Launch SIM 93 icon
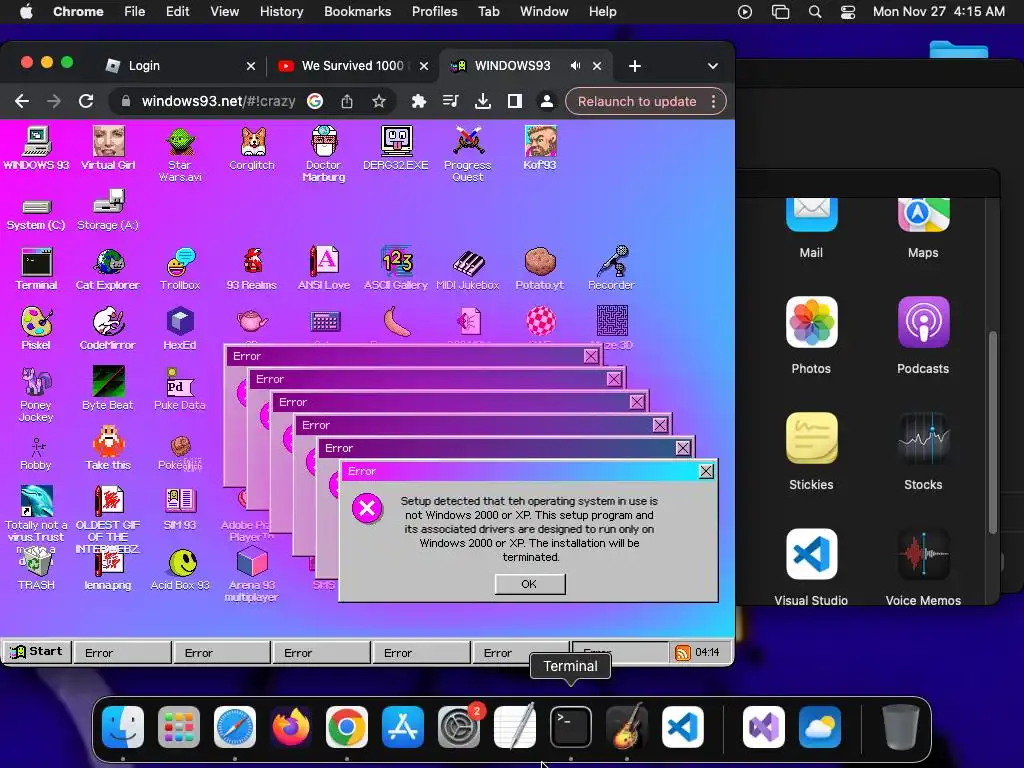Image resolution: width=1024 pixels, height=768 pixels. pyautogui.click(x=180, y=509)
